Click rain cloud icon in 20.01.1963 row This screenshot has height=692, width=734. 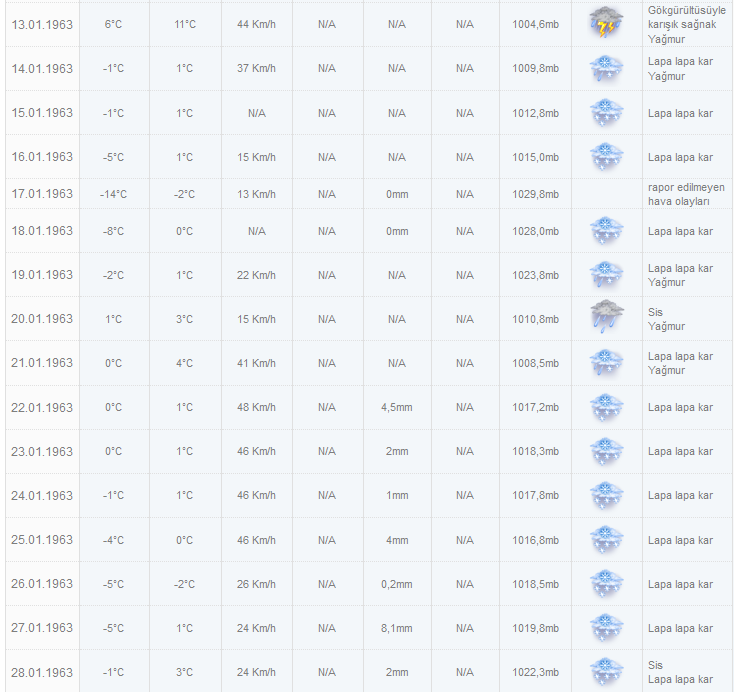point(606,317)
